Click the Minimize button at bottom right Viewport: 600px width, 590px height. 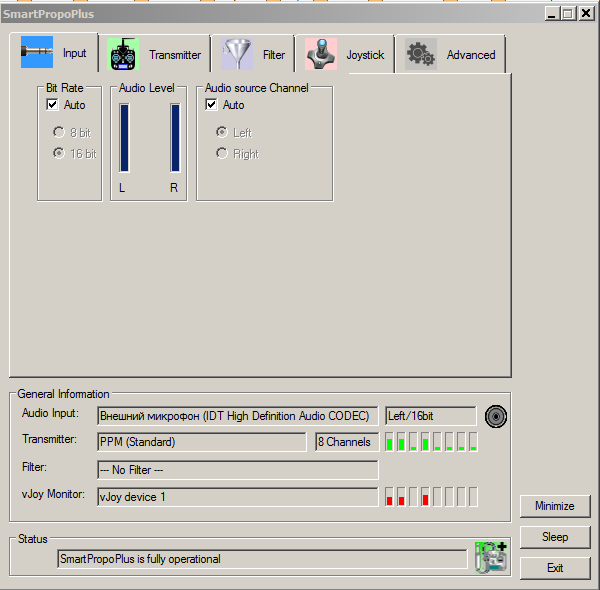[554, 506]
